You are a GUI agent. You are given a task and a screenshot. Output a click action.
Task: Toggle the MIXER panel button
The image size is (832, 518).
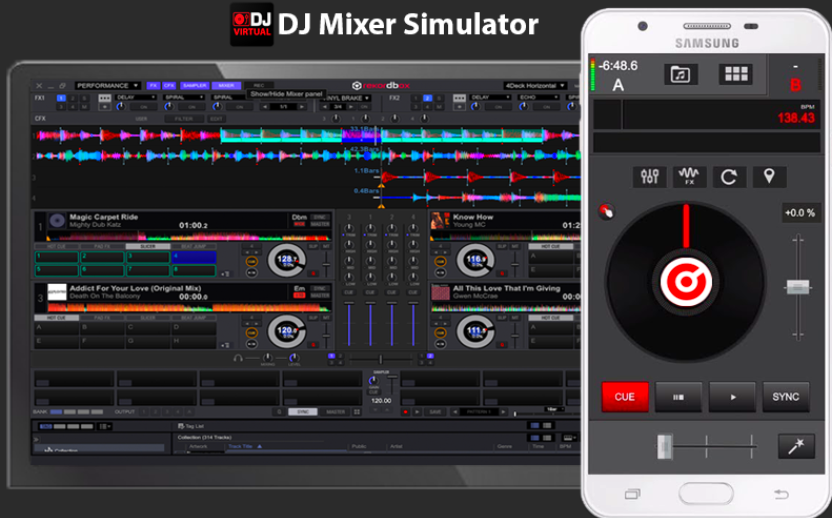point(227,86)
